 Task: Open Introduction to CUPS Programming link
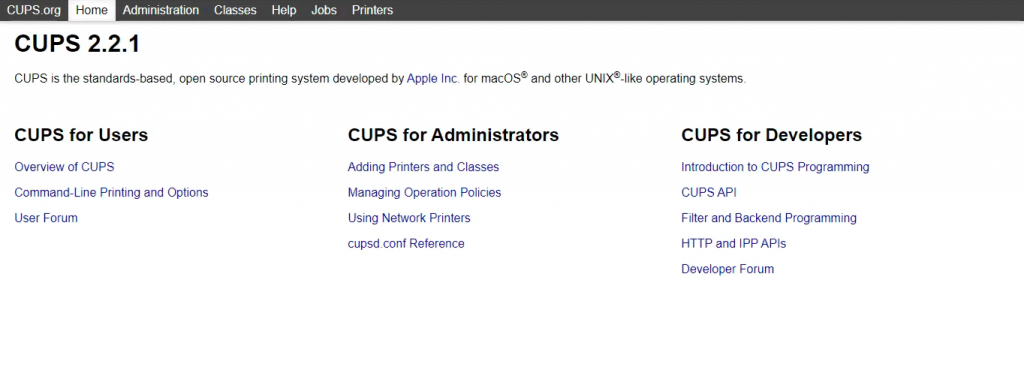[x=775, y=167]
